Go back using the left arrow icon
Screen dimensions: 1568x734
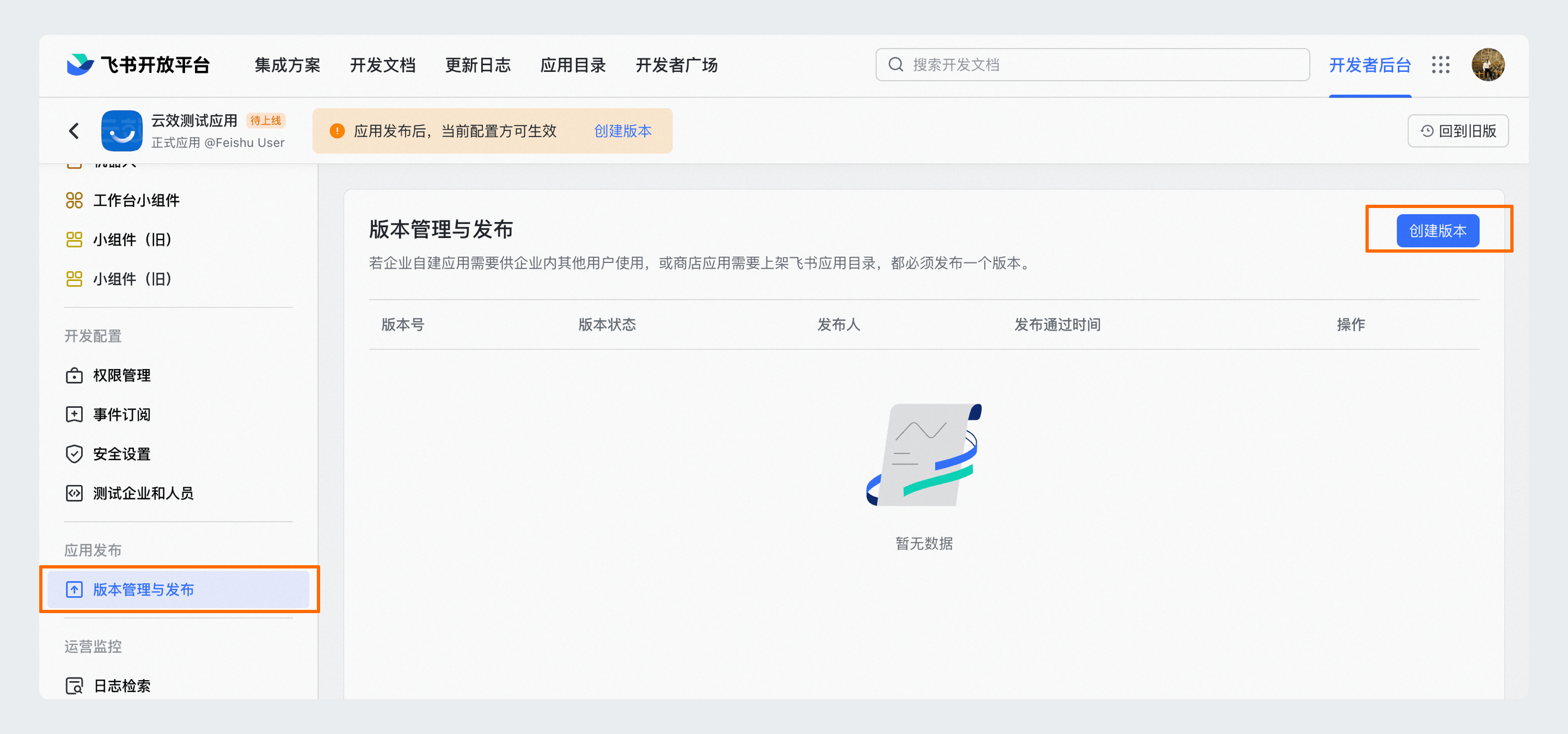74,130
